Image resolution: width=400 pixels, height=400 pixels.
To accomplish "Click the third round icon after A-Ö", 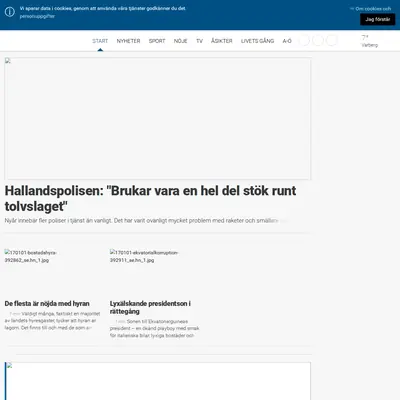I will pyautogui.click(x=332, y=41).
